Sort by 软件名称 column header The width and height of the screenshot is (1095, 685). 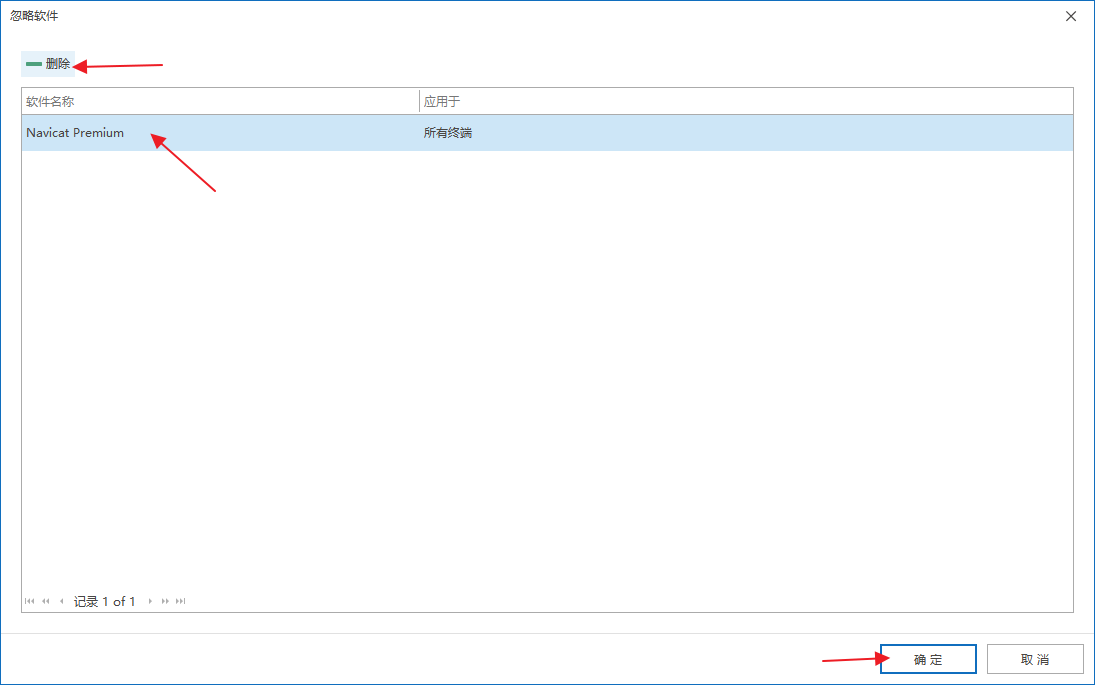coord(220,101)
